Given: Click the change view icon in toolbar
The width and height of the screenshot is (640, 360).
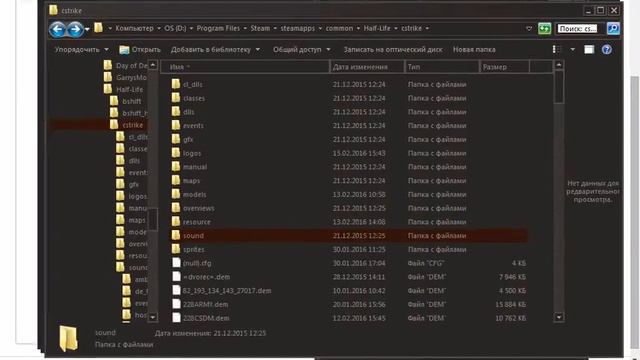Looking at the screenshot, I should tap(557, 49).
